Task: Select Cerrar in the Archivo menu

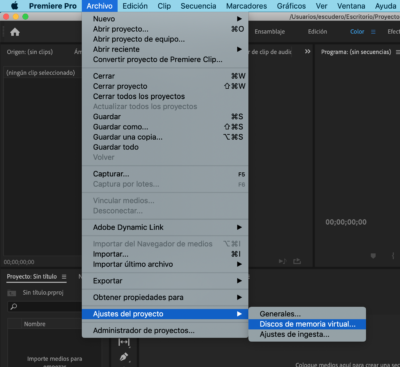Action: tap(165, 76)
